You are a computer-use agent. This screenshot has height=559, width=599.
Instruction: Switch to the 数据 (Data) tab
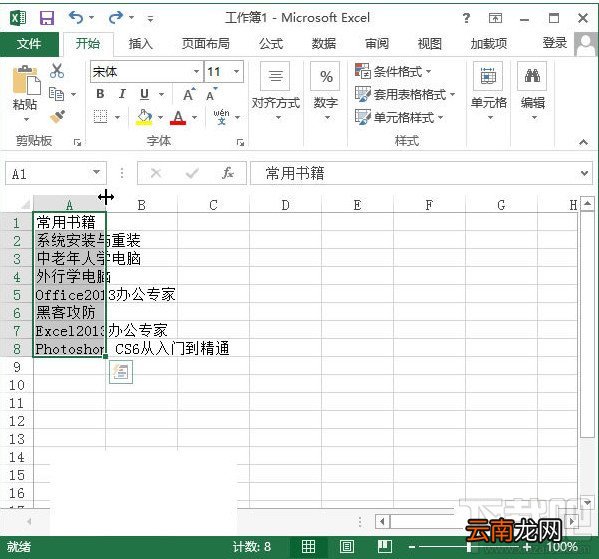coord(324,44)
